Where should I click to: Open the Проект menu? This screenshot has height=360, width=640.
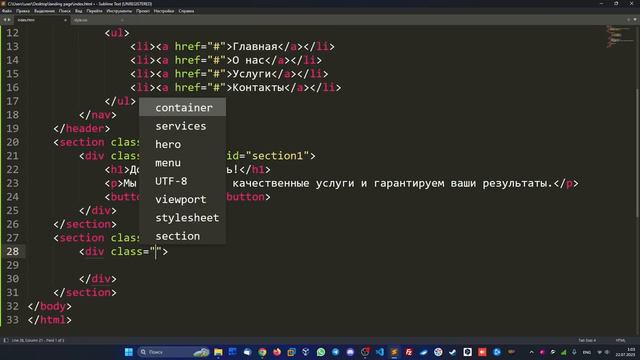click(143, 11)
